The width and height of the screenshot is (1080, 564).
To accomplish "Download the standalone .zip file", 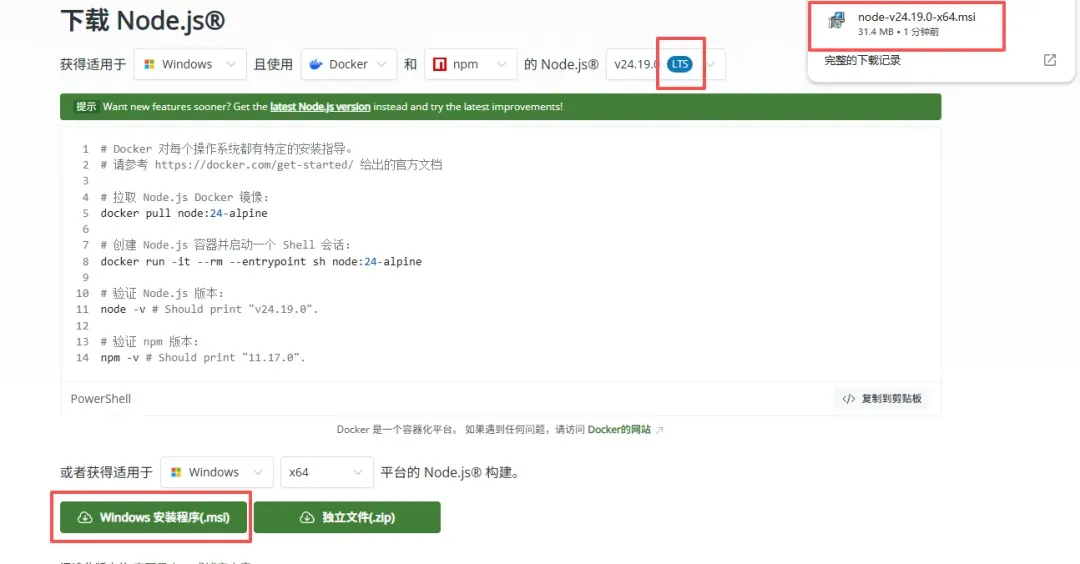I will click(347, 517).
